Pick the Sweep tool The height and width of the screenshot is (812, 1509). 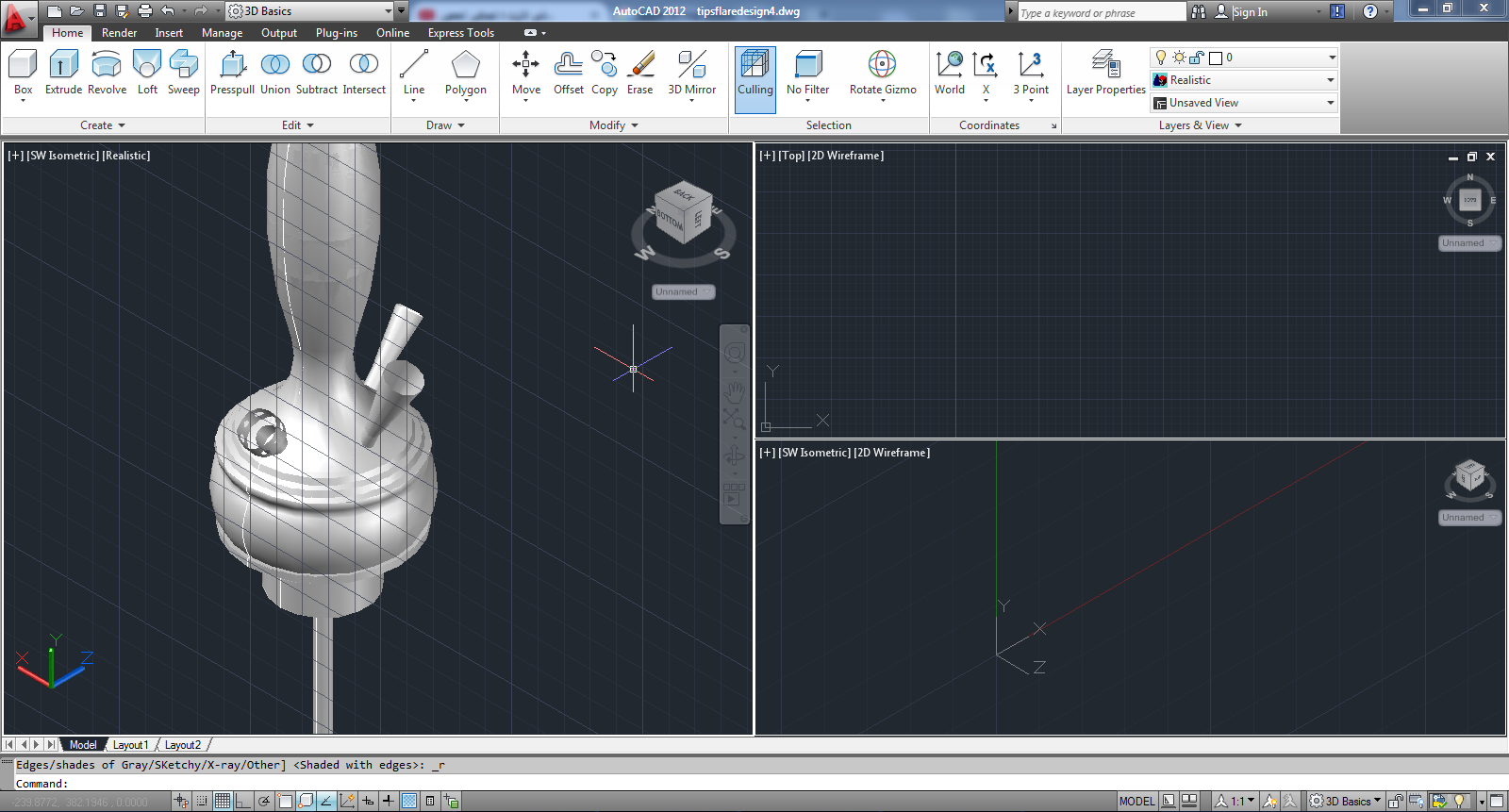183,74
